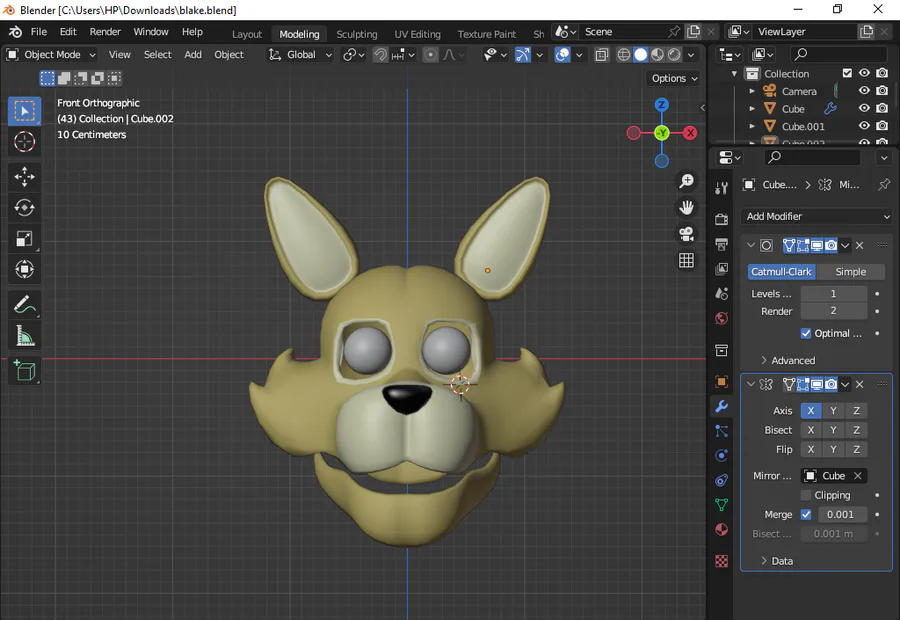Toggle camera view icon in viewport
Screen dimensions: 900x620
[x=686, y=234]
